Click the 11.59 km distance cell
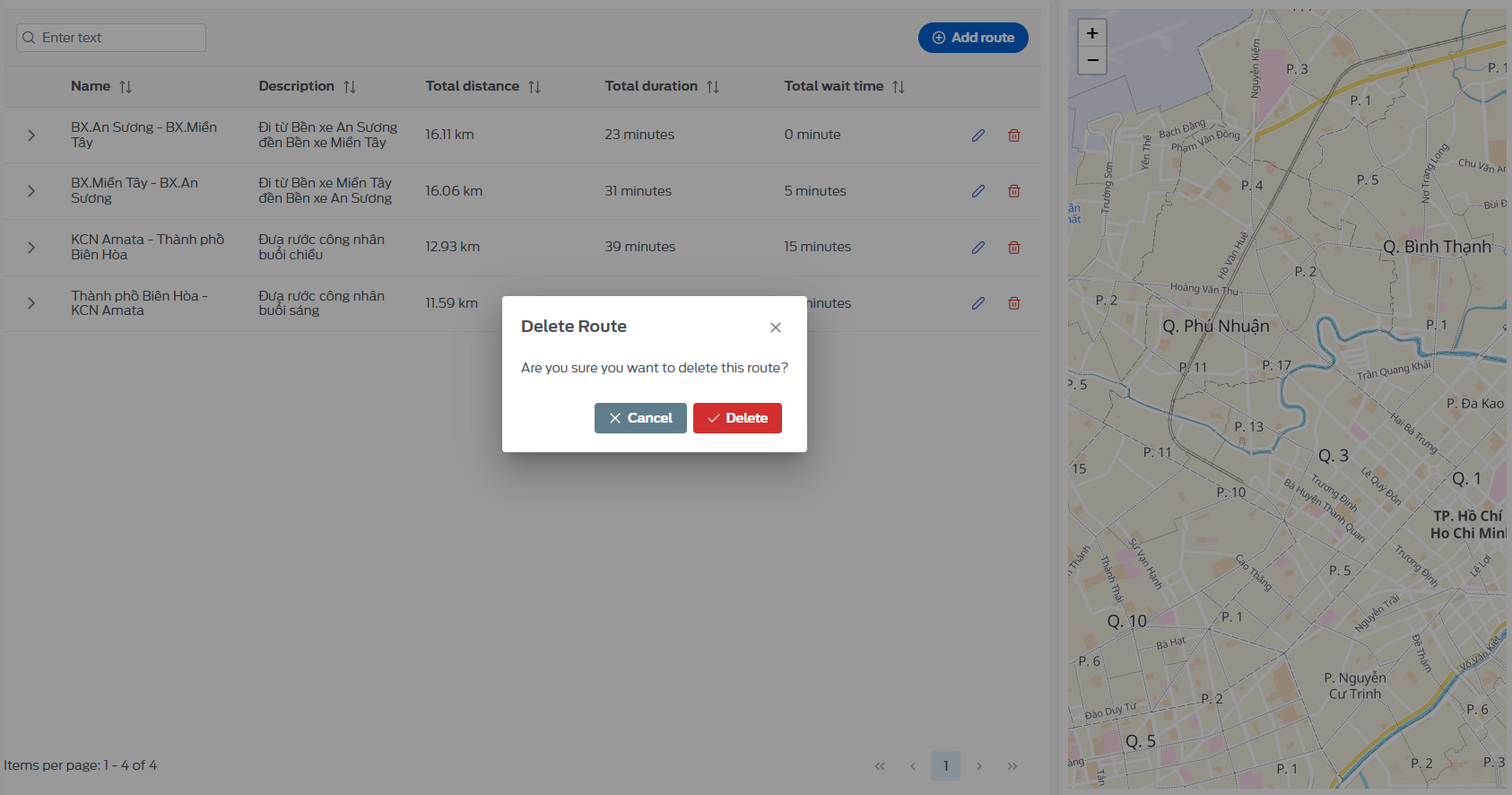1512x795 pixels. pyautogui.click(x=451, y=303)
